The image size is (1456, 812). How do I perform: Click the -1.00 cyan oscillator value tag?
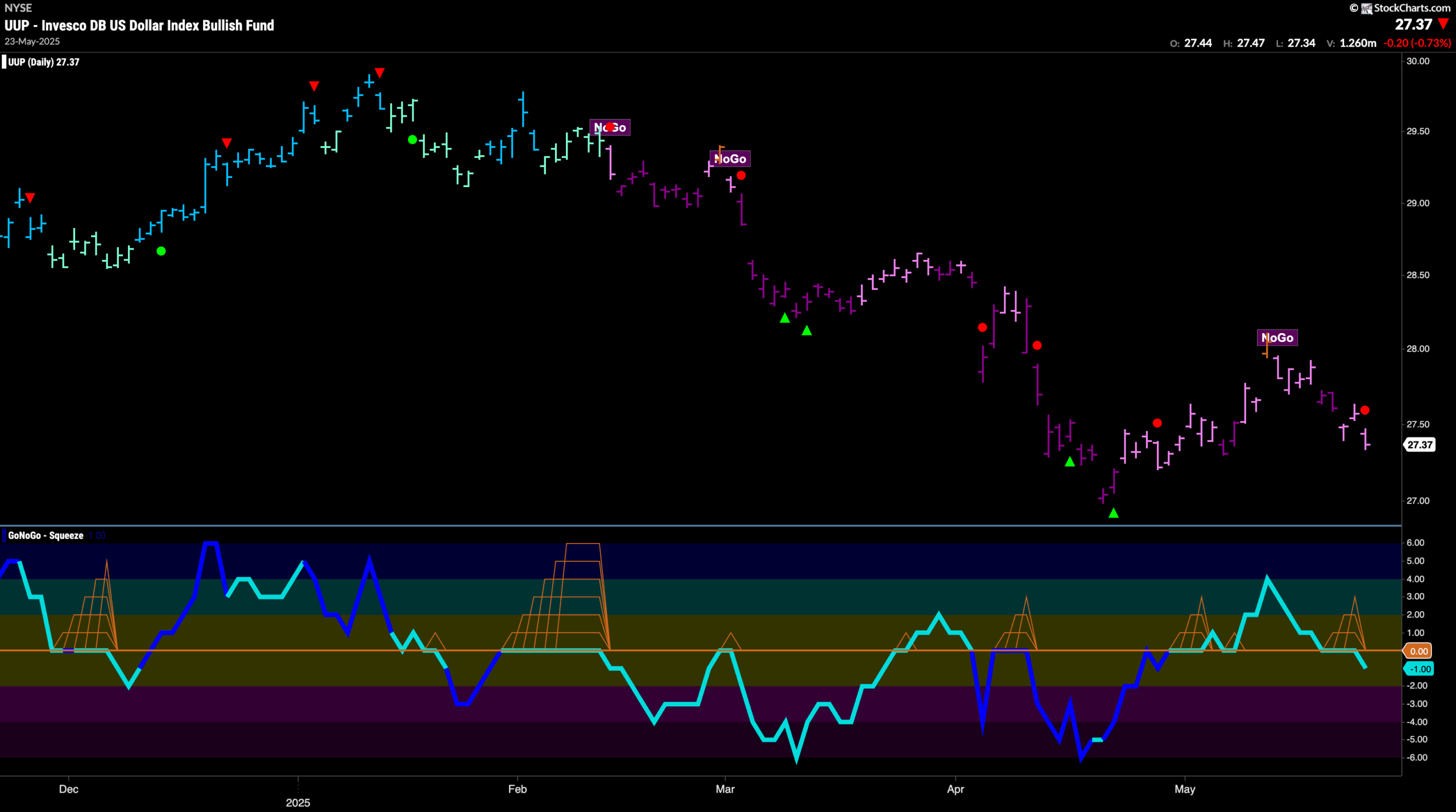point(1419,669)
